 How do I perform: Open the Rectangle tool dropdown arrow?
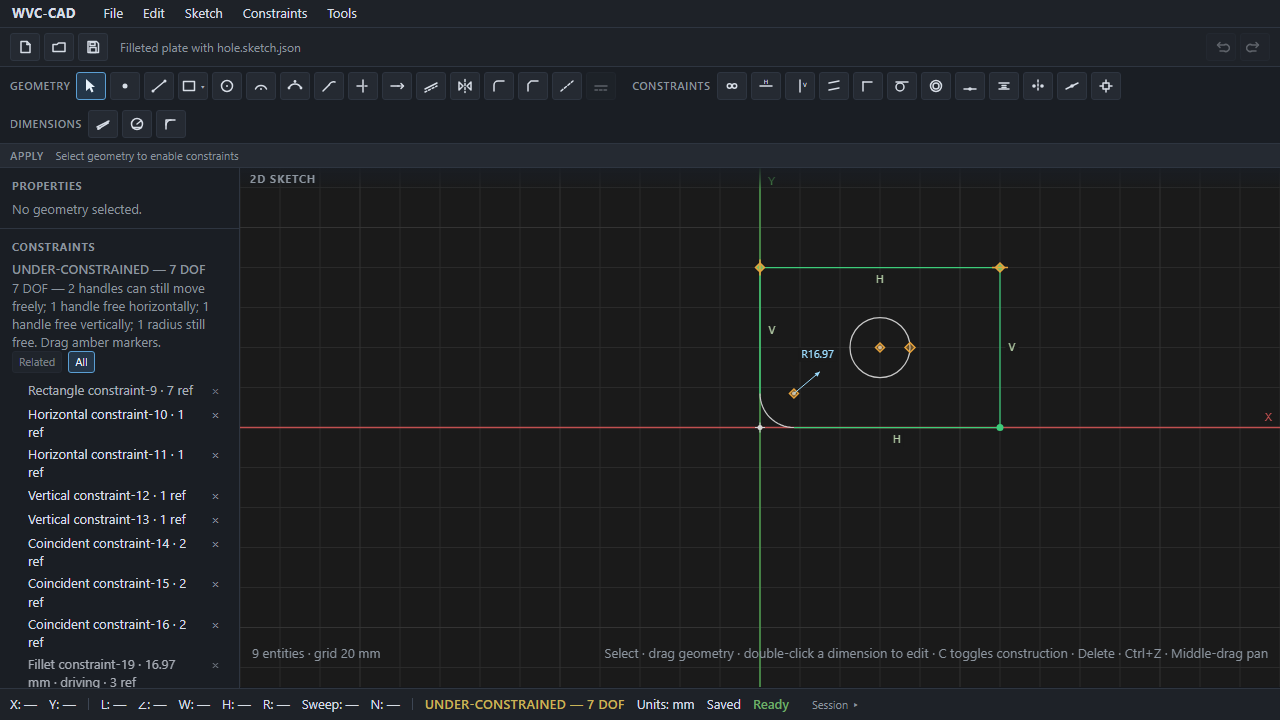click(x=203, y=87)
